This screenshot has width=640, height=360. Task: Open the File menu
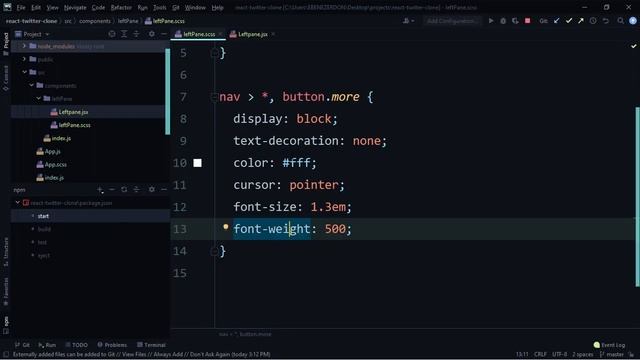pyautogui.click(x=21, y=7)
